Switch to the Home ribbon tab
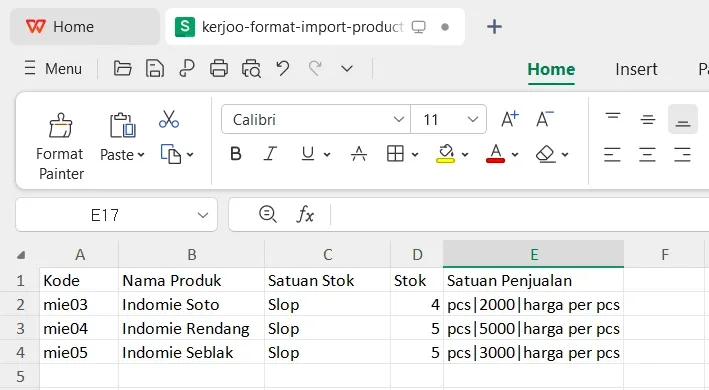Screen dimensions: 709x390 (x=551, y=69)
